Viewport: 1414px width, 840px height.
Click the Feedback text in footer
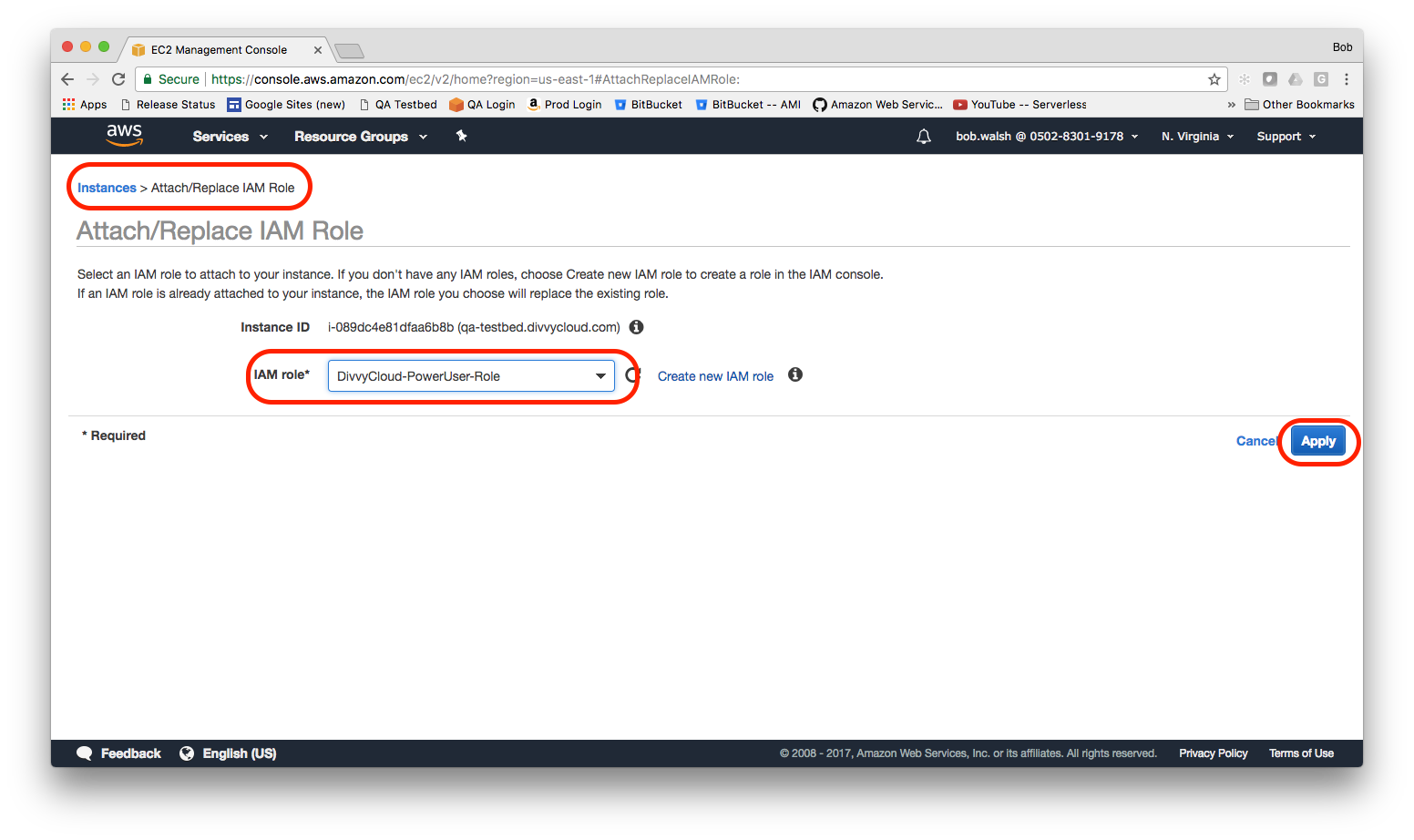tap(131, 753)
